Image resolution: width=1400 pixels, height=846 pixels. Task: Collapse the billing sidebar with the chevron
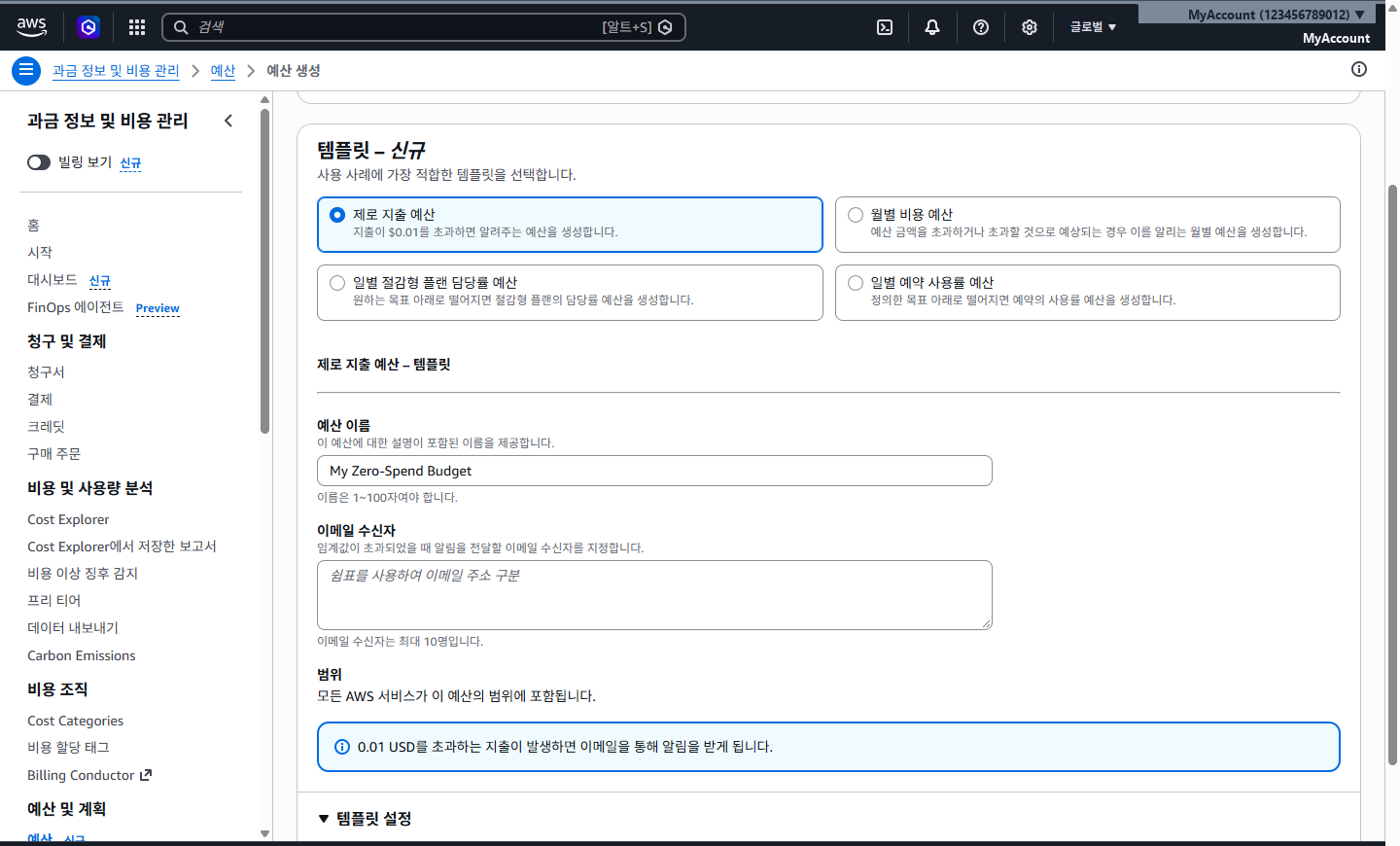click(x=228, y=121)
